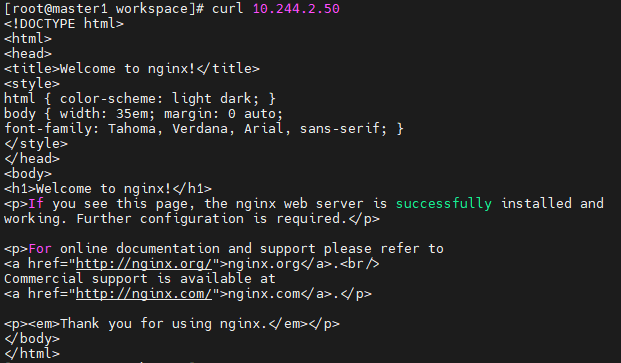
Task: Click the http://nginx.com/ link
Action: [x=144, y=294]
